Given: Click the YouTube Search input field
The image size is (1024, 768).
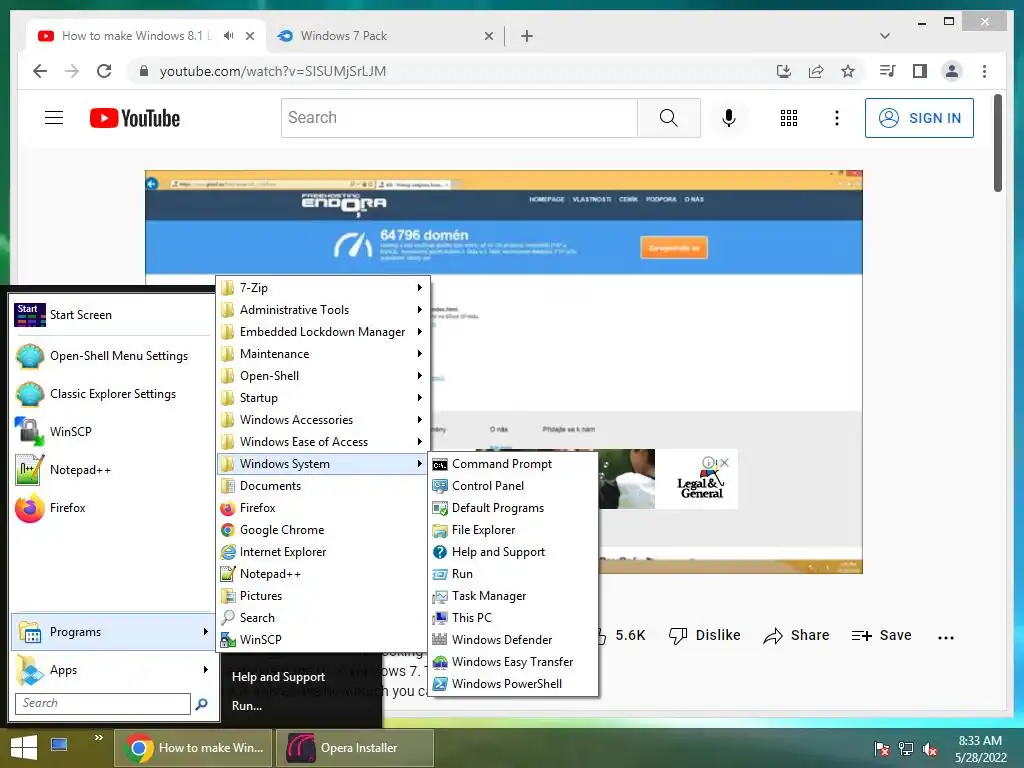Looking at the screenshot, I should pyautogui.click(x=460, y=118).
